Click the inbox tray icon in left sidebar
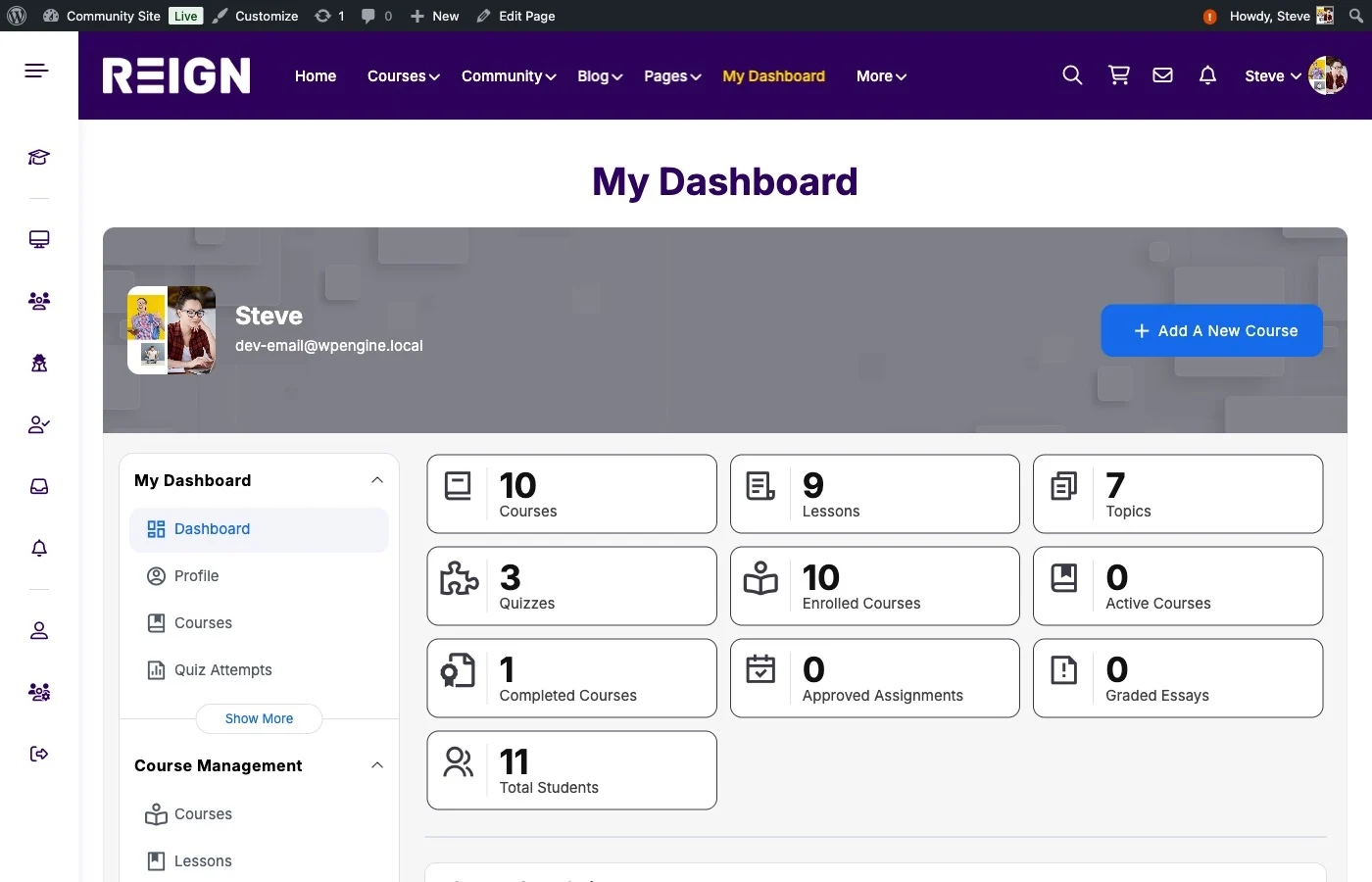The width and height of the screenshot is (1372, 882). [x=39, y=487]
